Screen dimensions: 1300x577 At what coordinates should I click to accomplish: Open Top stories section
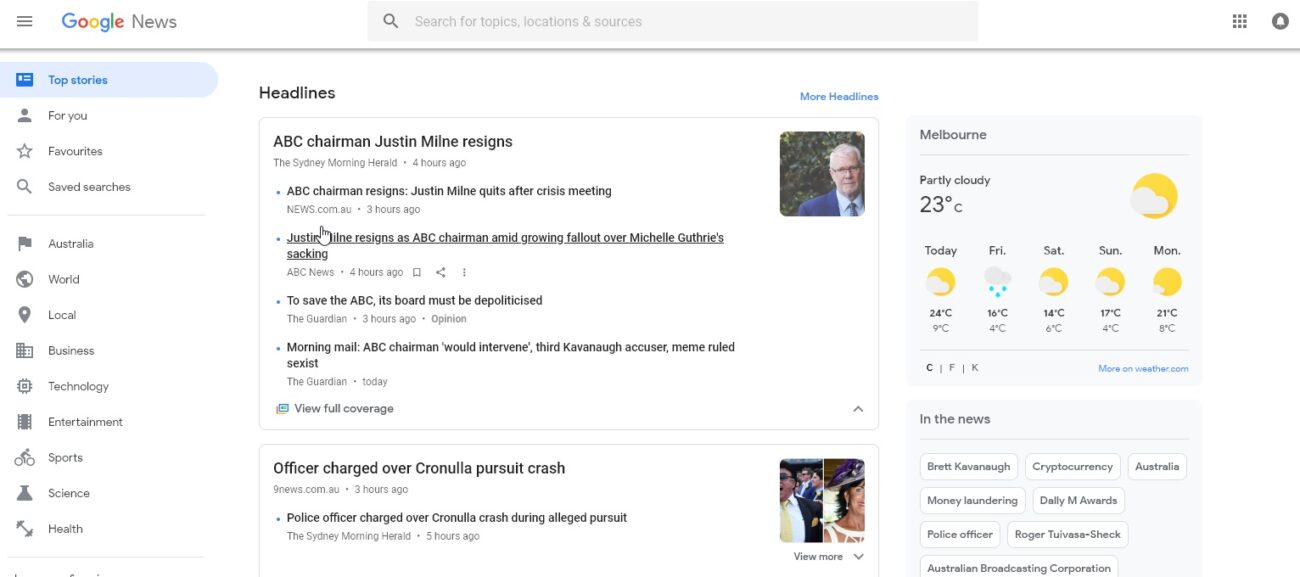tap(109, 80)
